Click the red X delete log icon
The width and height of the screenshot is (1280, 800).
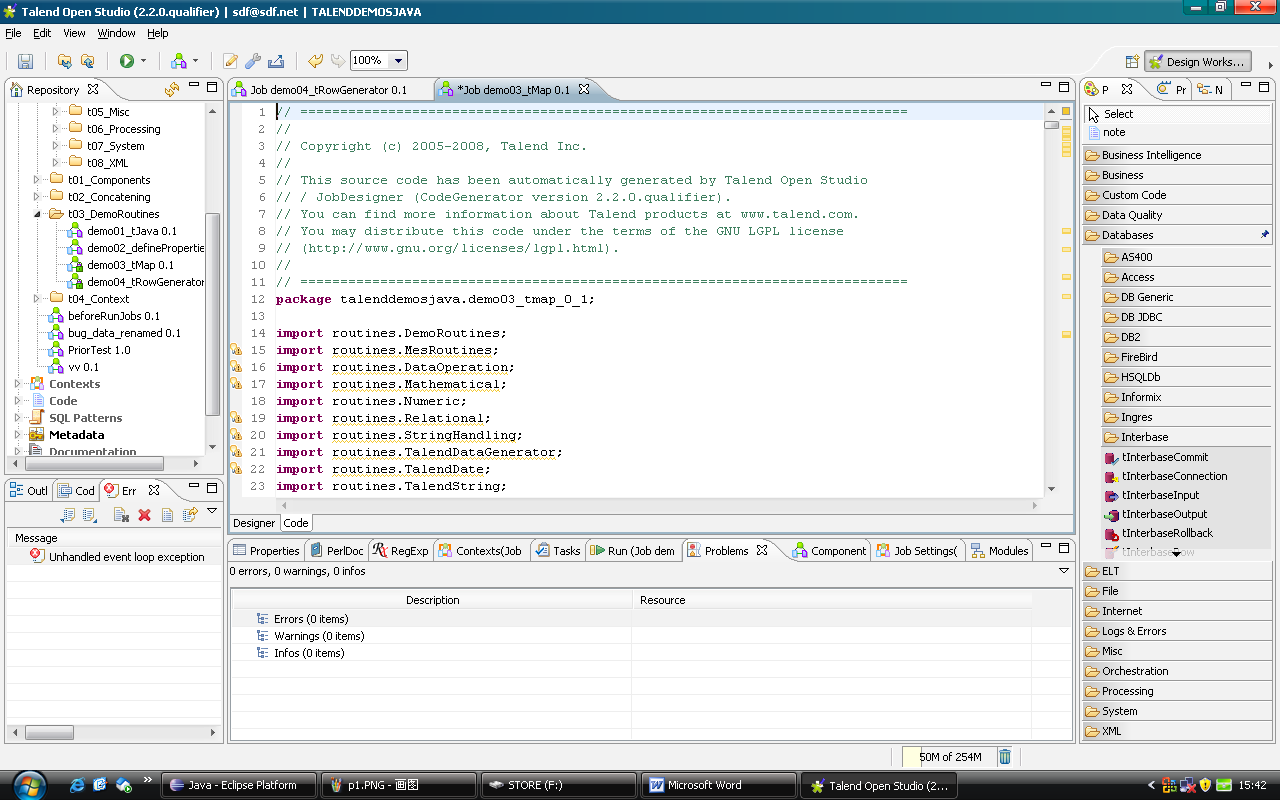pos(144,515)
